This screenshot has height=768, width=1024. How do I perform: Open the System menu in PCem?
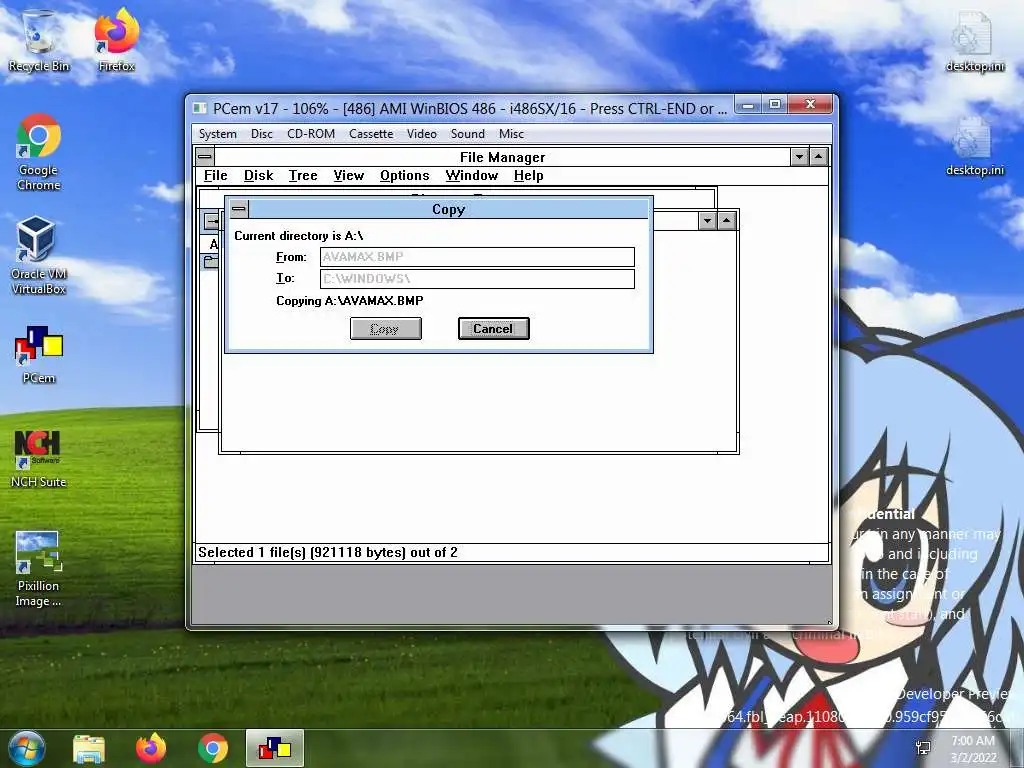pos(217,134)
